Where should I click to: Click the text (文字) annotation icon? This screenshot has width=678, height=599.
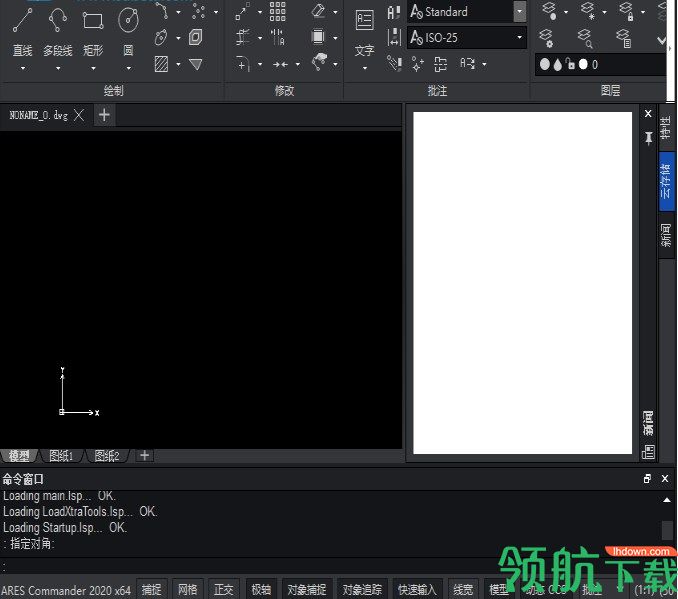click(x=364, y=20)
